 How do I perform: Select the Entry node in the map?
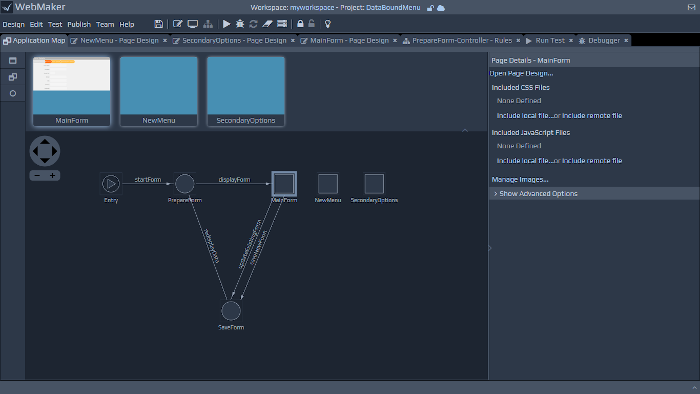(111, 184)
